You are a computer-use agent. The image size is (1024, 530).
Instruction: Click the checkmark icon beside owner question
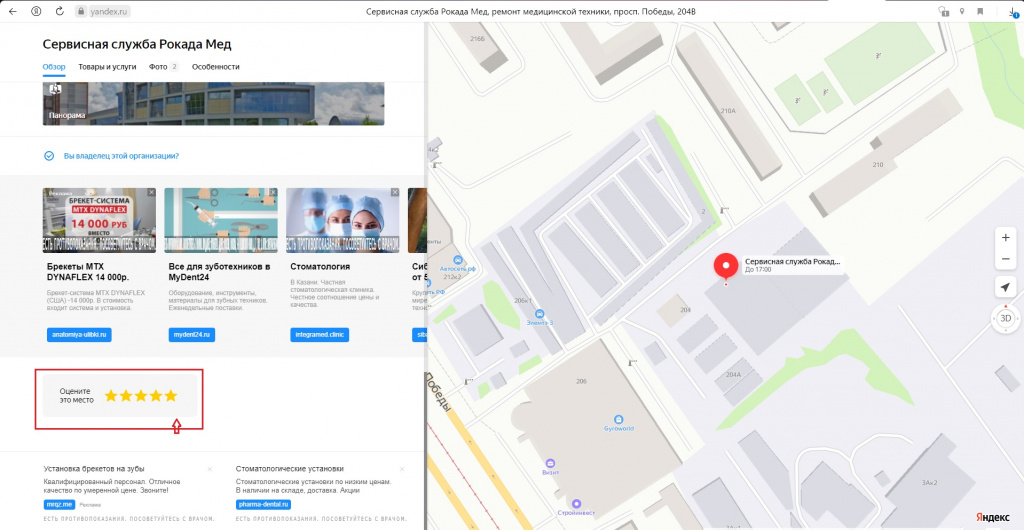click(x=49, y=156)
